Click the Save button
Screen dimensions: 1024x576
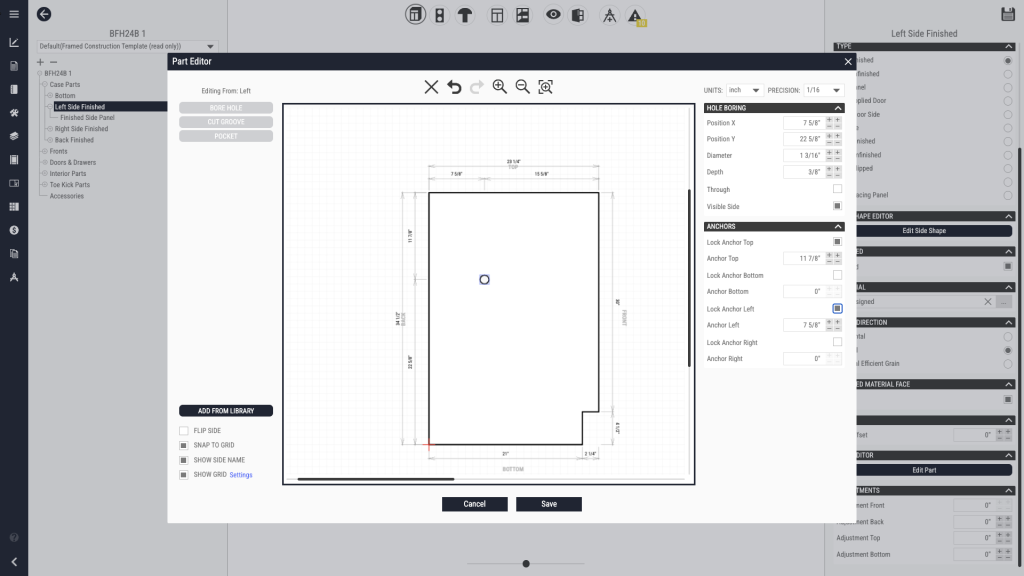click(549, 504)
